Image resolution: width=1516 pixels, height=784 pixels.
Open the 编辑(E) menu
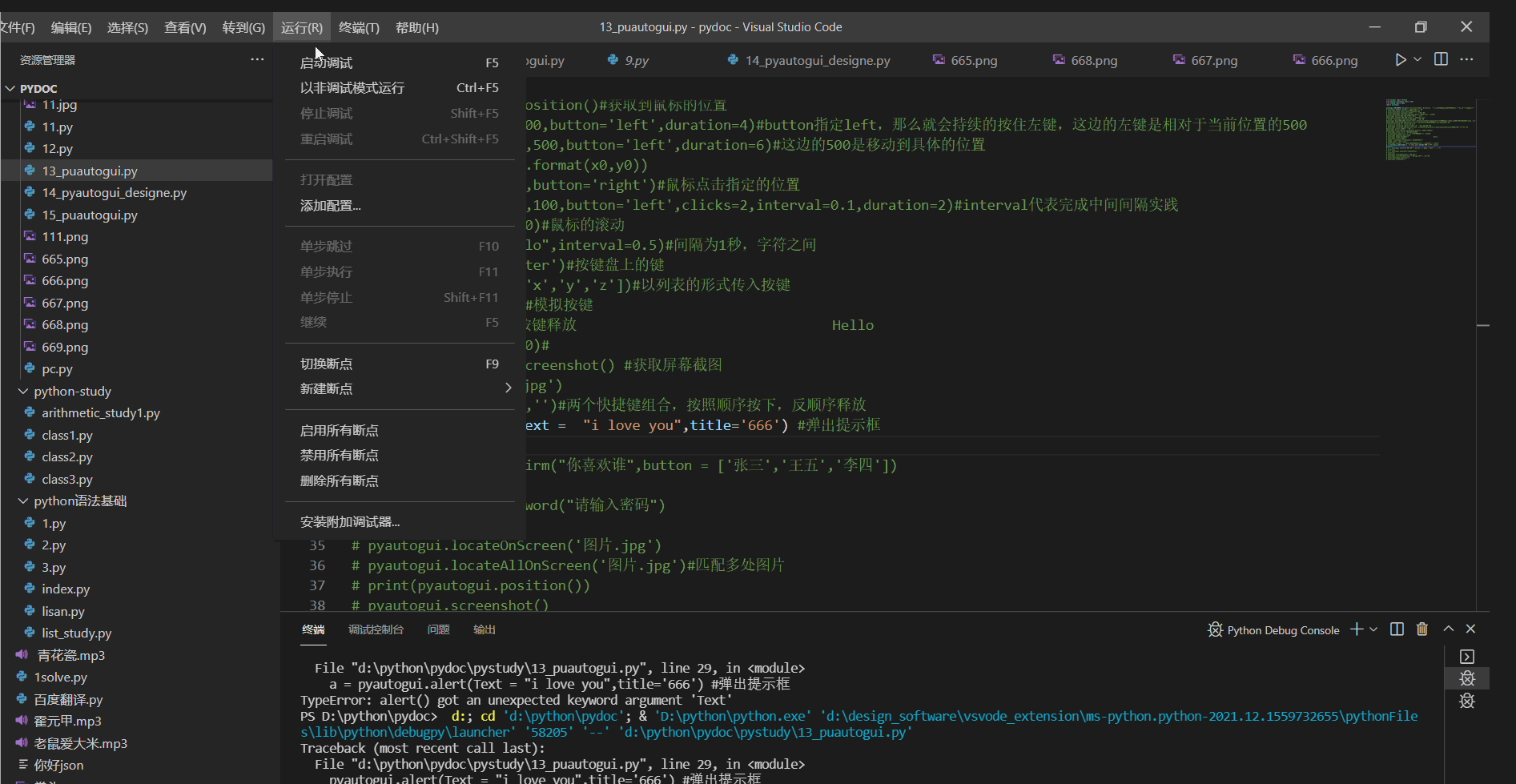pos(71,27)
